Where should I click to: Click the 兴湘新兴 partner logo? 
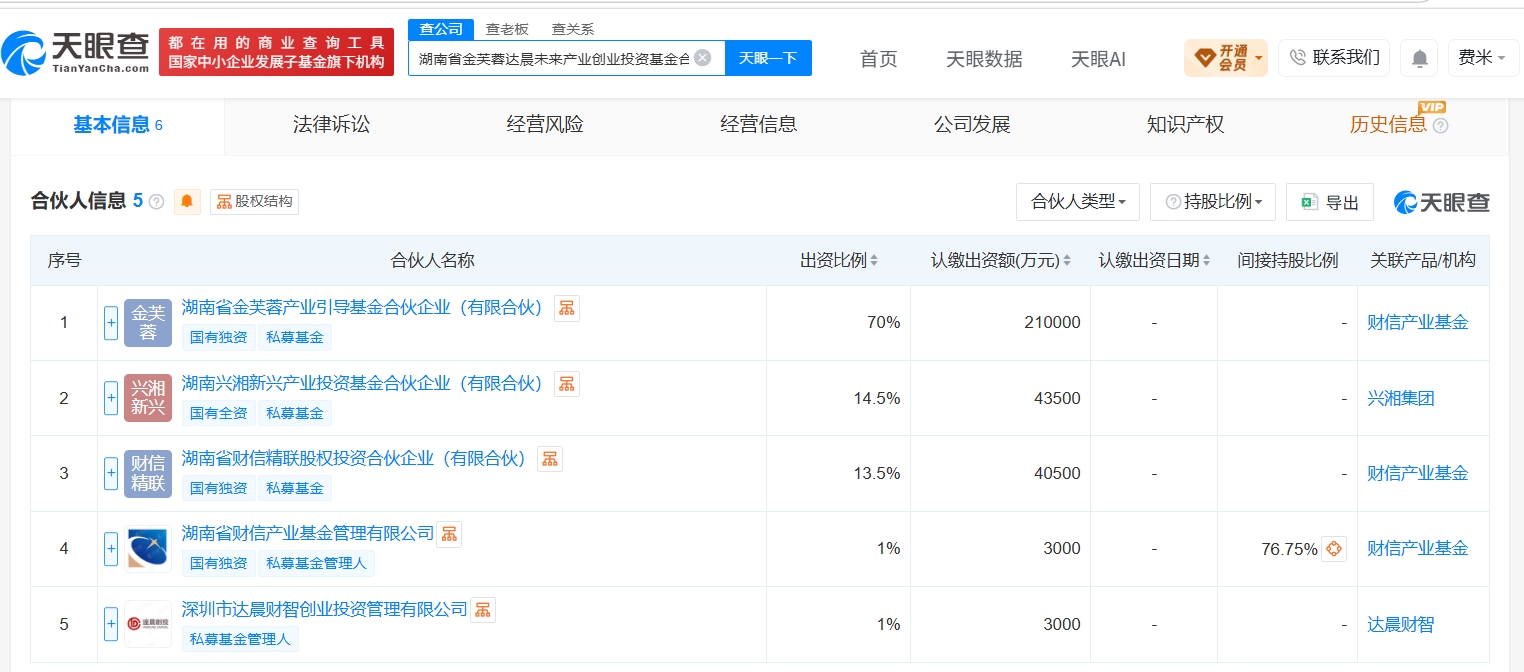click(x=148, y=398)
